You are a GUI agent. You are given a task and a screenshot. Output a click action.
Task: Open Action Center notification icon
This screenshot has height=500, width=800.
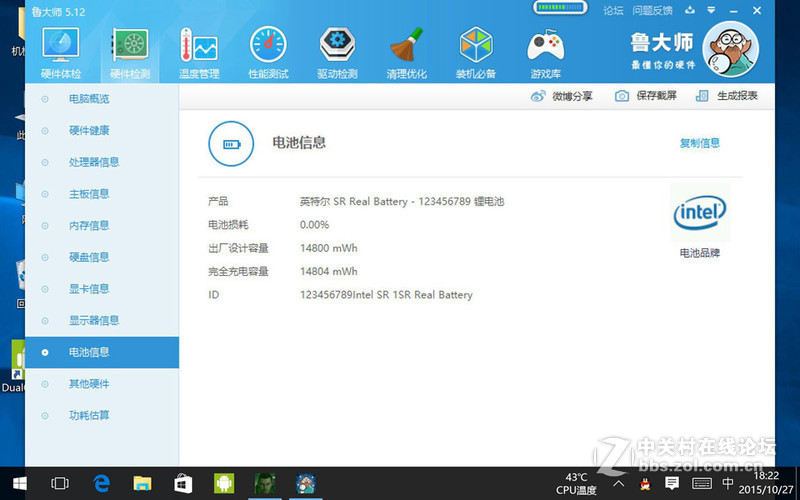click(x=672, y=483)
